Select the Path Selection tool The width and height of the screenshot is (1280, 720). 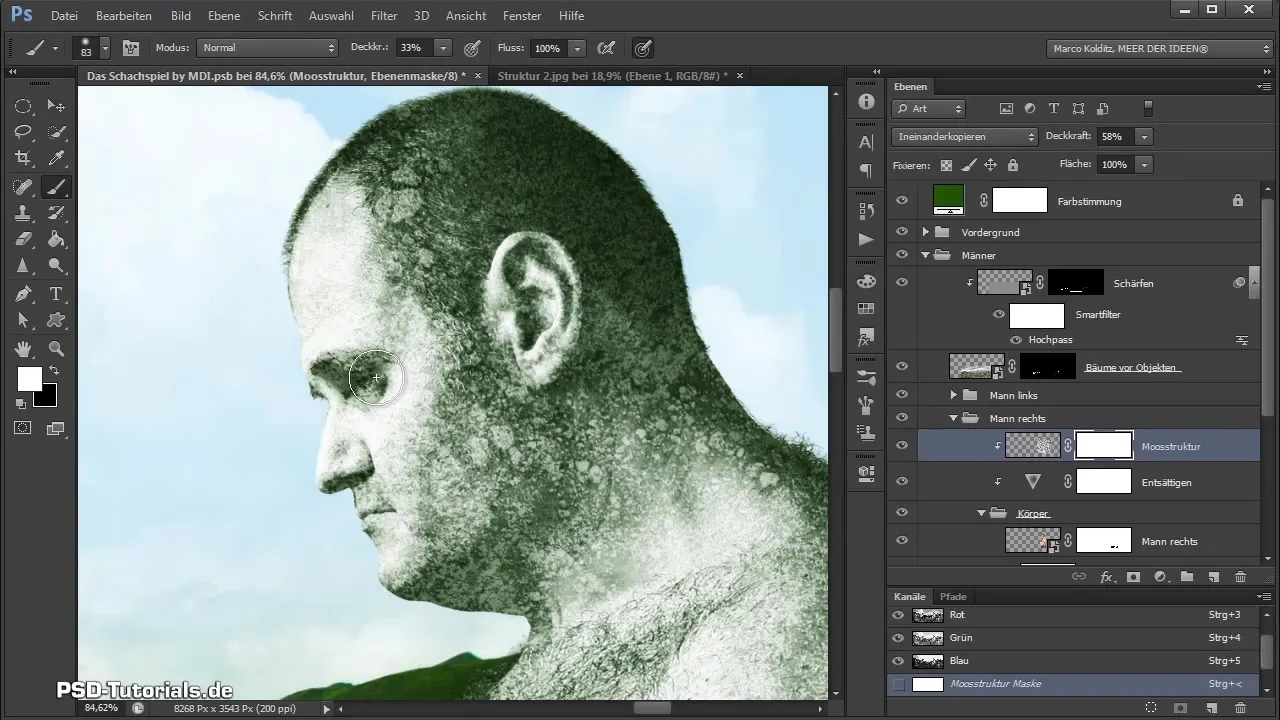point(23,320)
